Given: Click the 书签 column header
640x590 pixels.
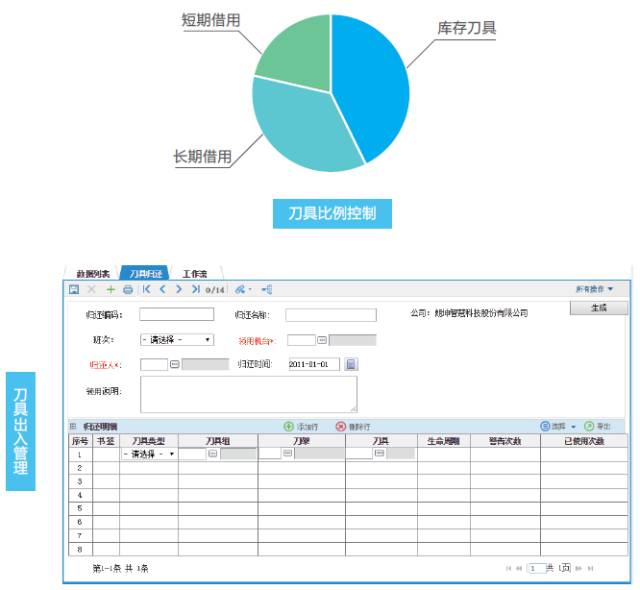Looking at the screenshot, I should click(x=106, y=441).
